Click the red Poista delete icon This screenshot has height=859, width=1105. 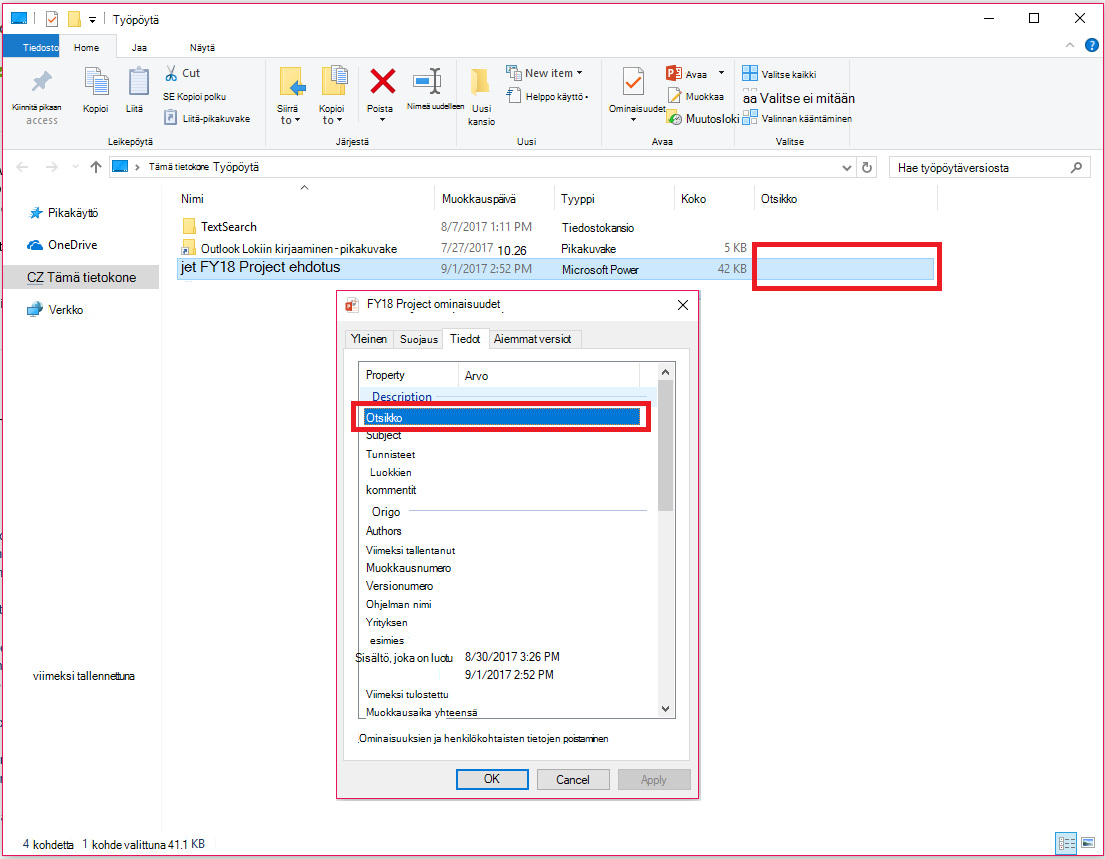pyautogui.click(x=383, y=82)
